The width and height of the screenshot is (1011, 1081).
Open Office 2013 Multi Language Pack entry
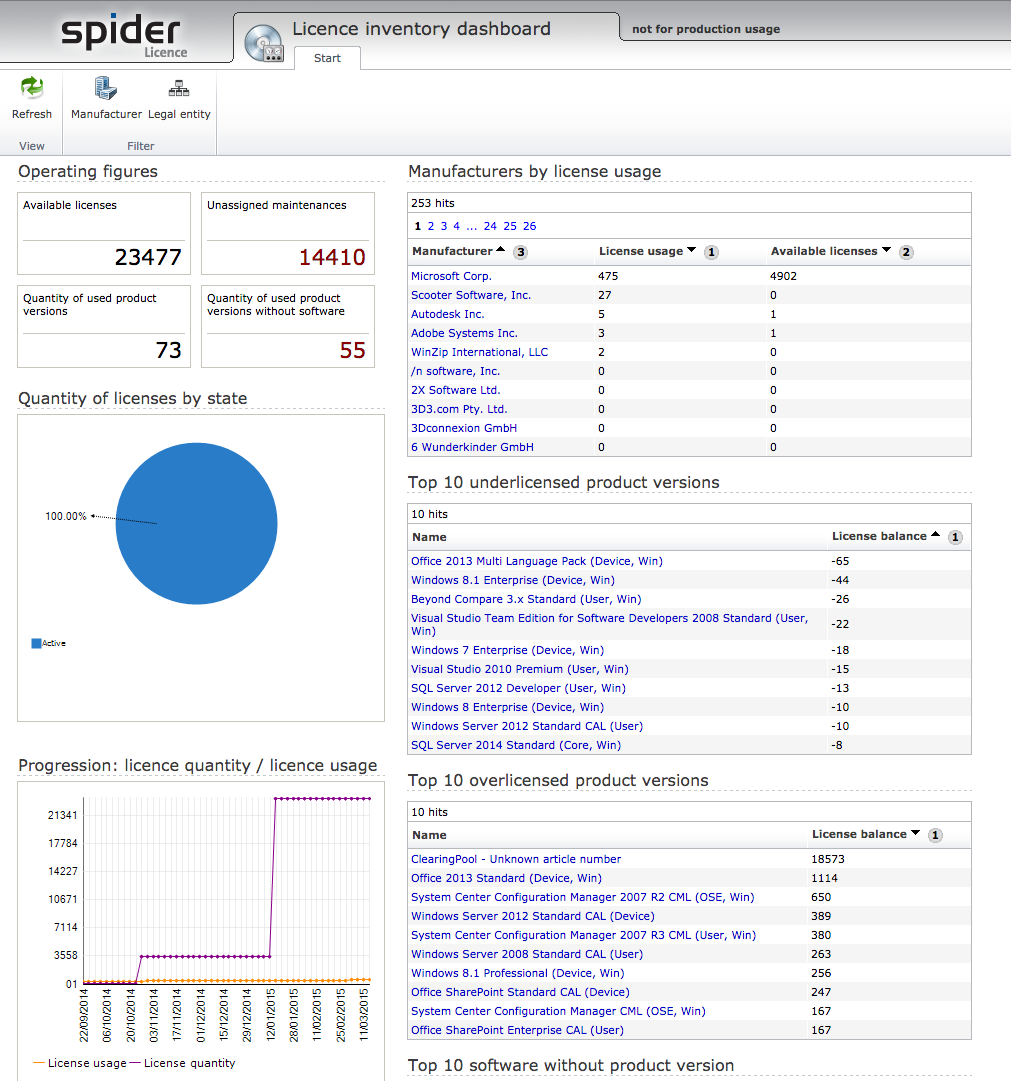(536, 561)
